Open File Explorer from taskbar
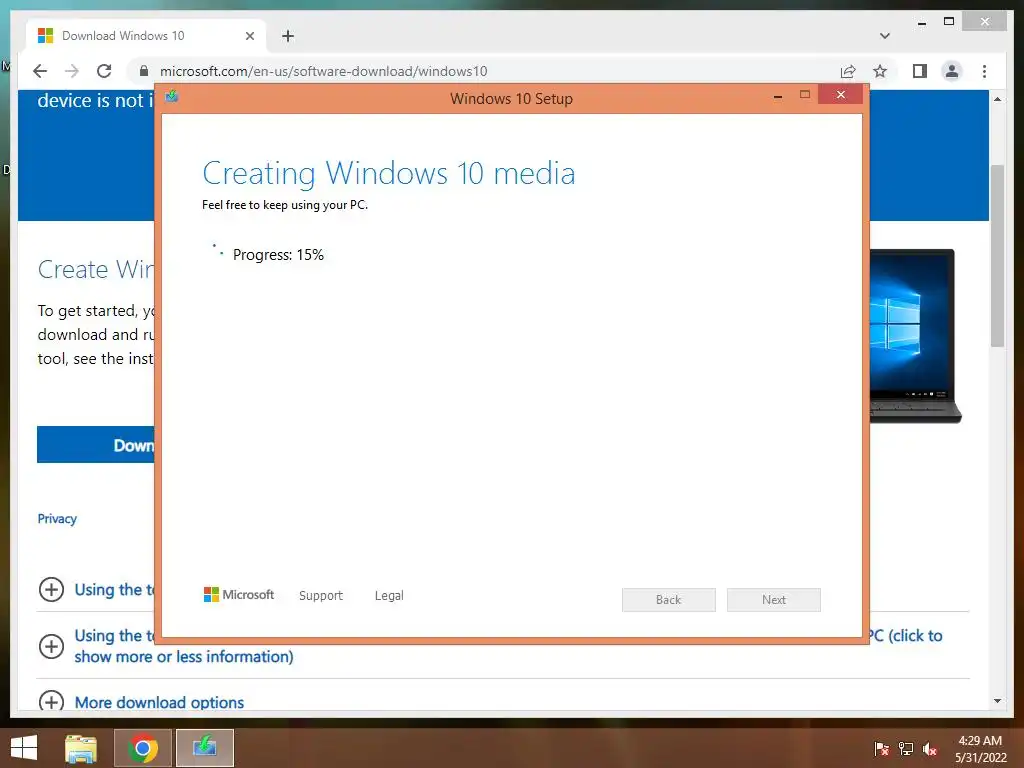This screenshot has width=1024, height=768. coord(81,748)
